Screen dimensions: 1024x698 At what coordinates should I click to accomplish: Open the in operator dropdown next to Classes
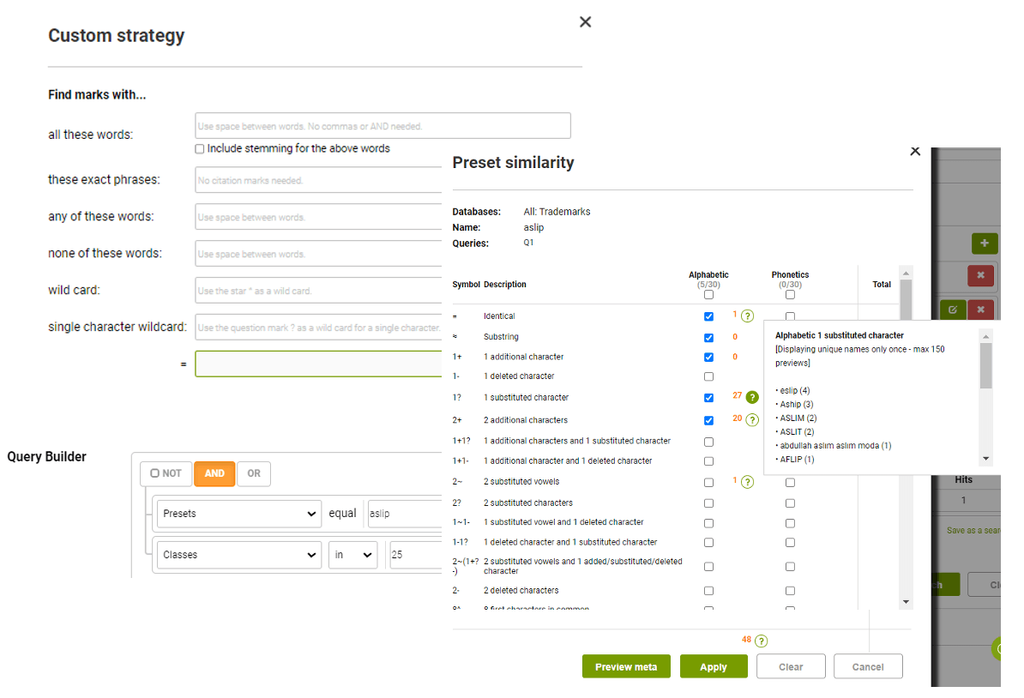click(x=351, y=554)
